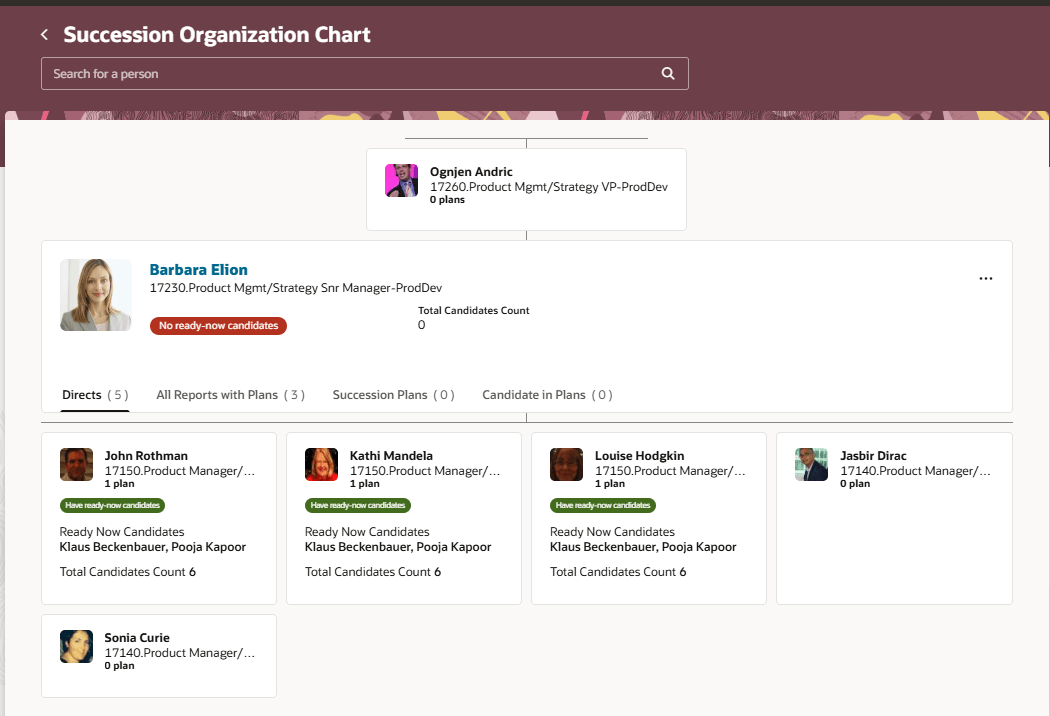This screenshot has width=1050, height=716.
Task: Click Barbara Elion's profile photo
Action: pyautogui.click(x=95, y=294)
